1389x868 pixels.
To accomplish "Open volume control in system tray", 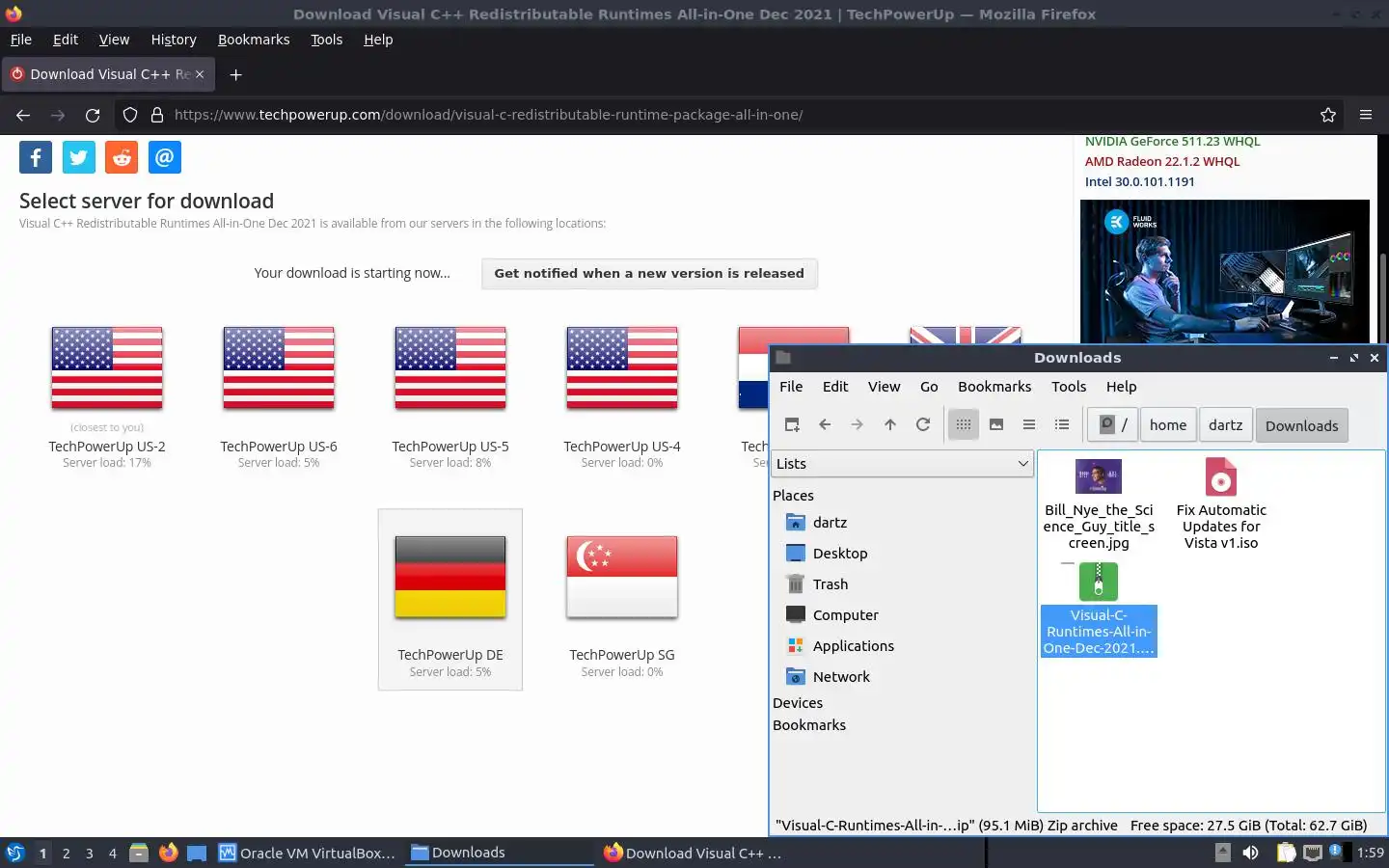I will point(1250,853).
